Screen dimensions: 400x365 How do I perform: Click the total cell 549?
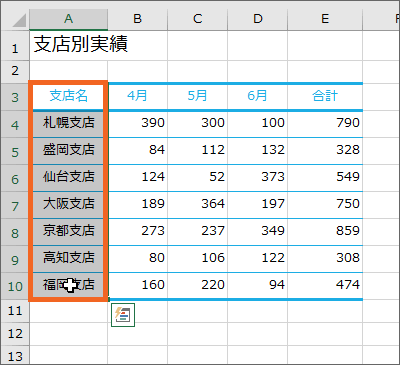click(325, 178)
